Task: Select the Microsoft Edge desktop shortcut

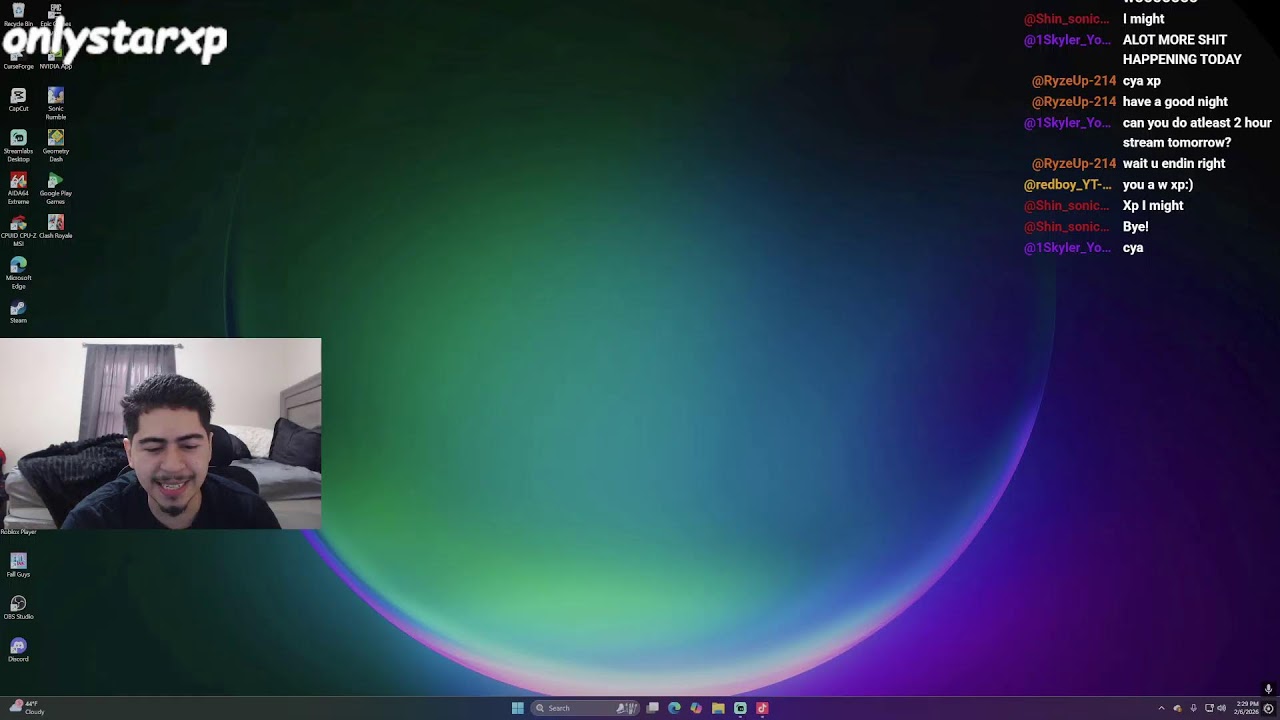Action: coord(18,273)
